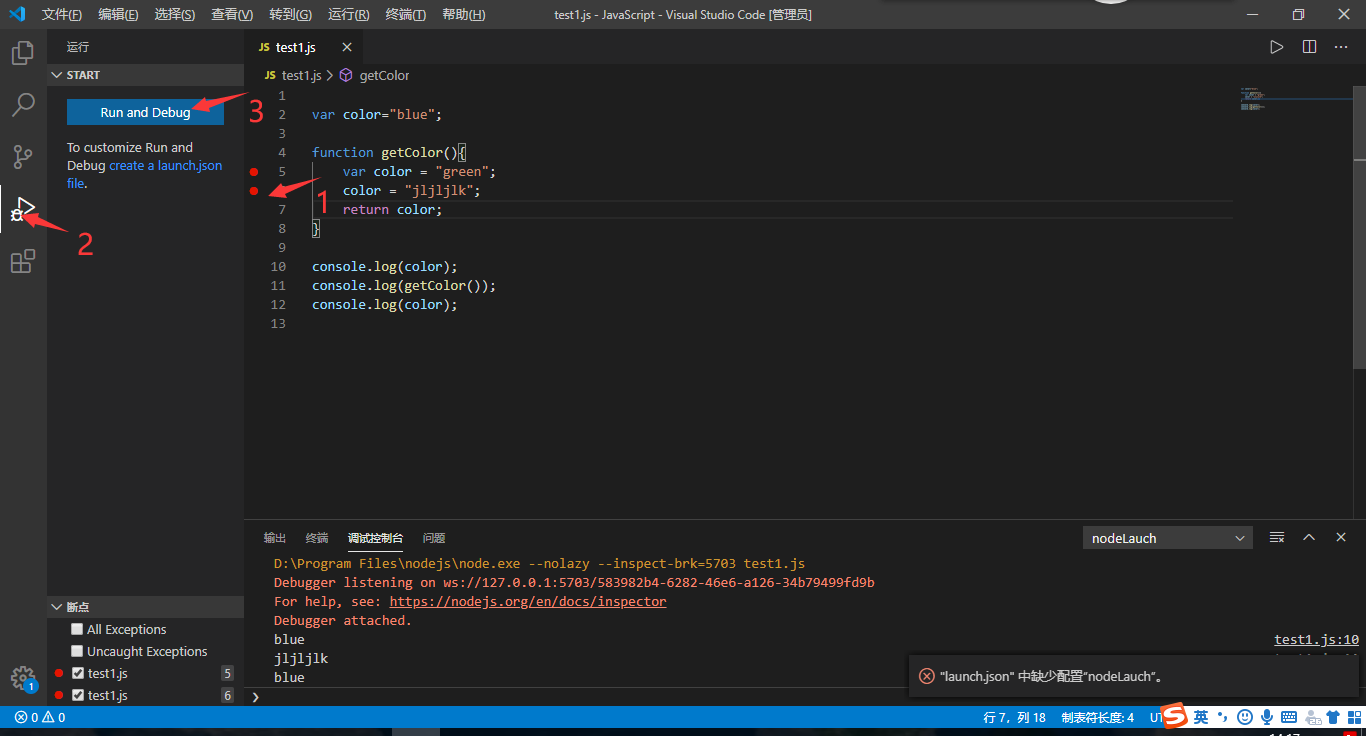Viewport: 1366px width, 736px height.
Task: Open the test1.js:10 source link
Action: [1316, 639]
